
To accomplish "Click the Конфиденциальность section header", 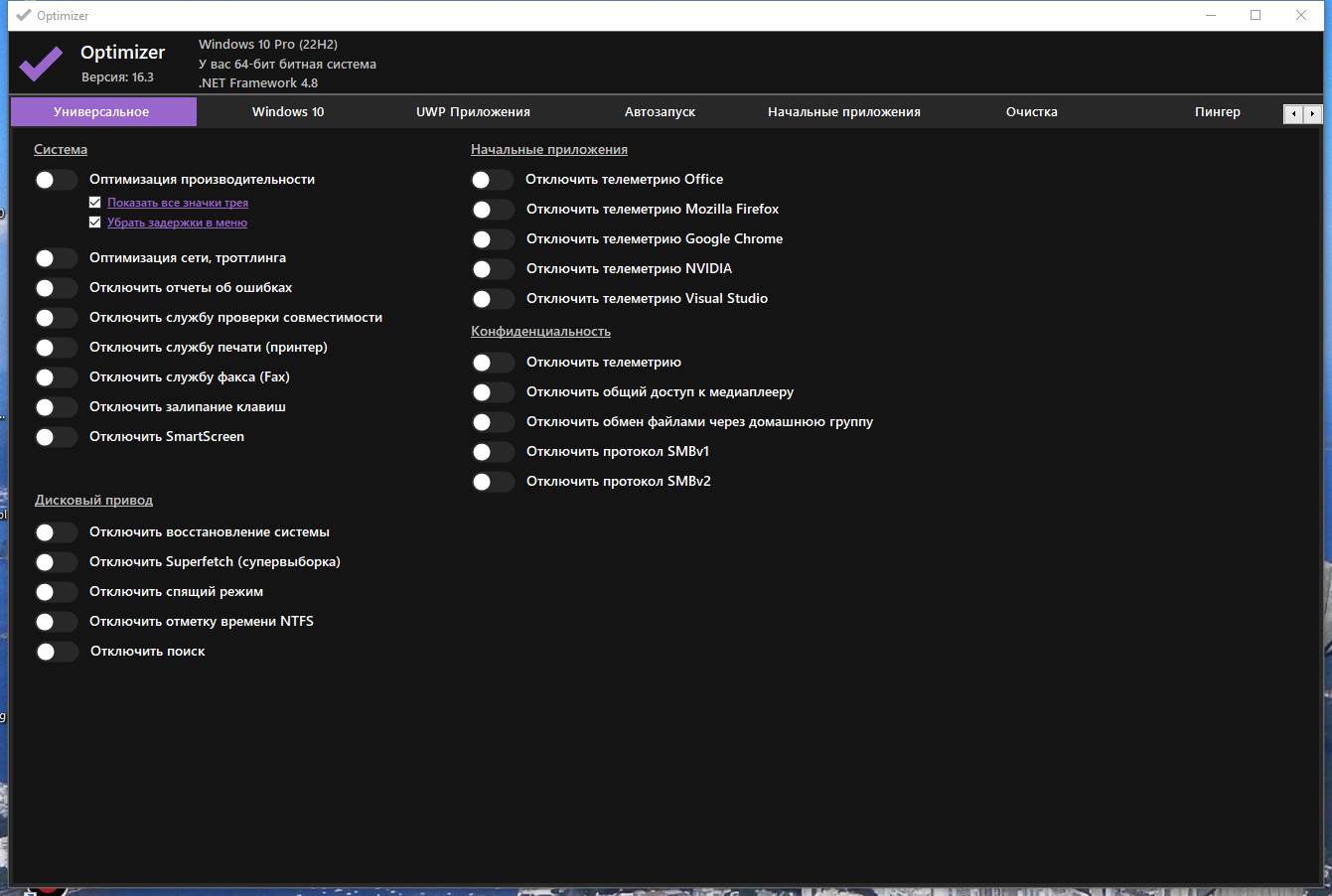I will click(x=540, y=332).
